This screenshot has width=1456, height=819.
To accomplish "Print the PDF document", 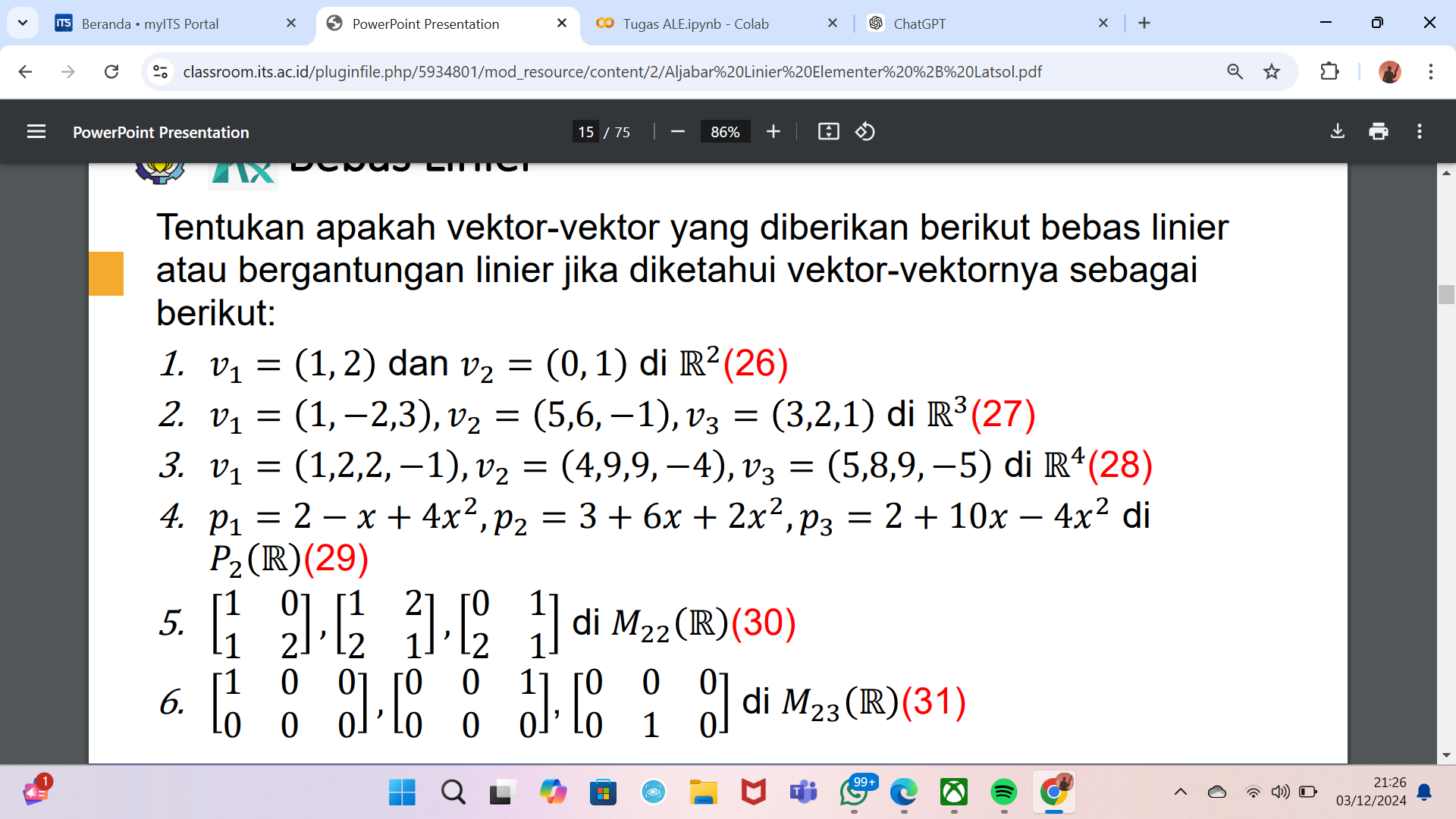I will pos(1379,132).
